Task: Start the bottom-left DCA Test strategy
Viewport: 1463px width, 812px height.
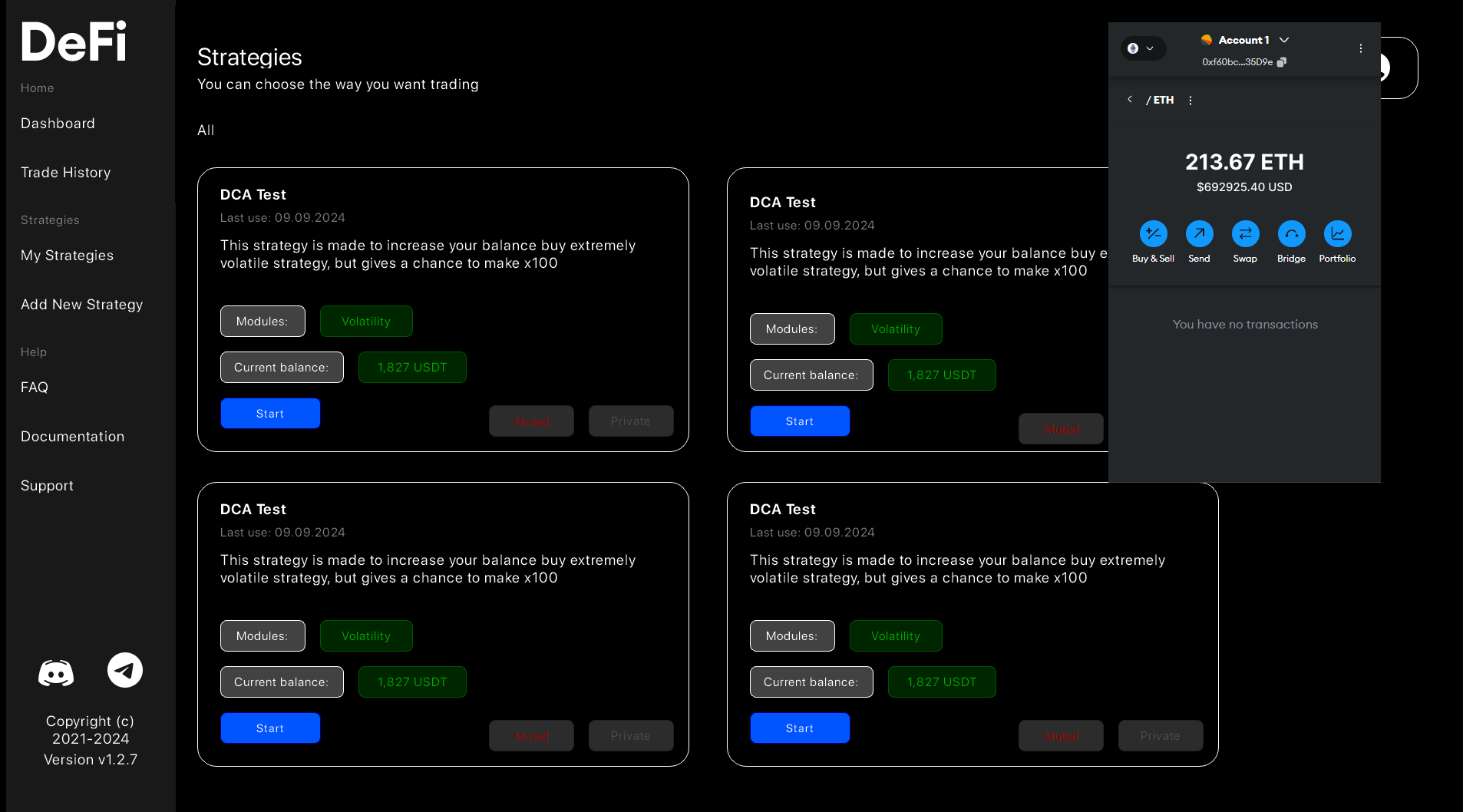Action: point(270,728)
